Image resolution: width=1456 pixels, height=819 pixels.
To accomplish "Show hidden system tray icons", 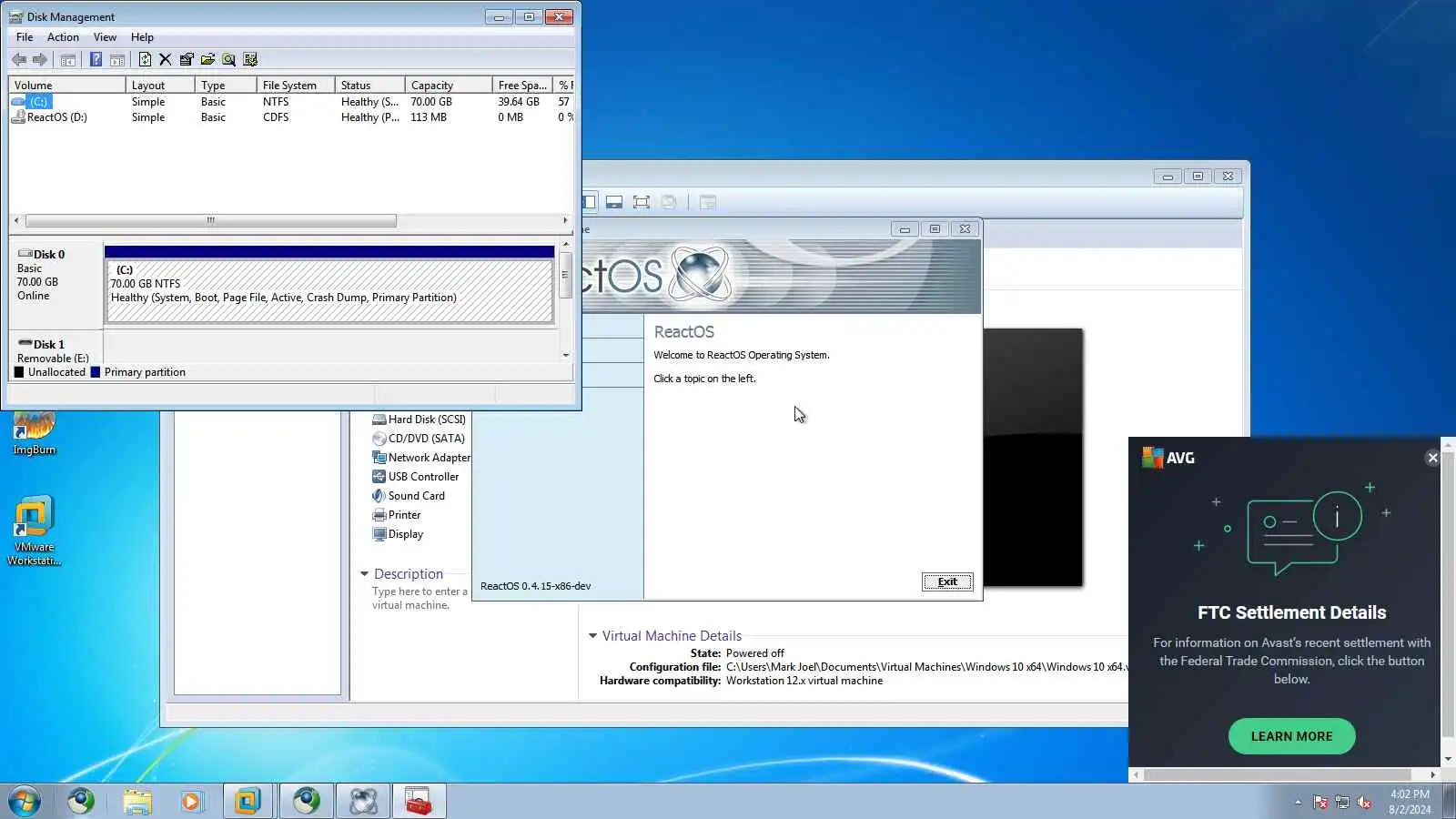I will (x=1298, y=802).
